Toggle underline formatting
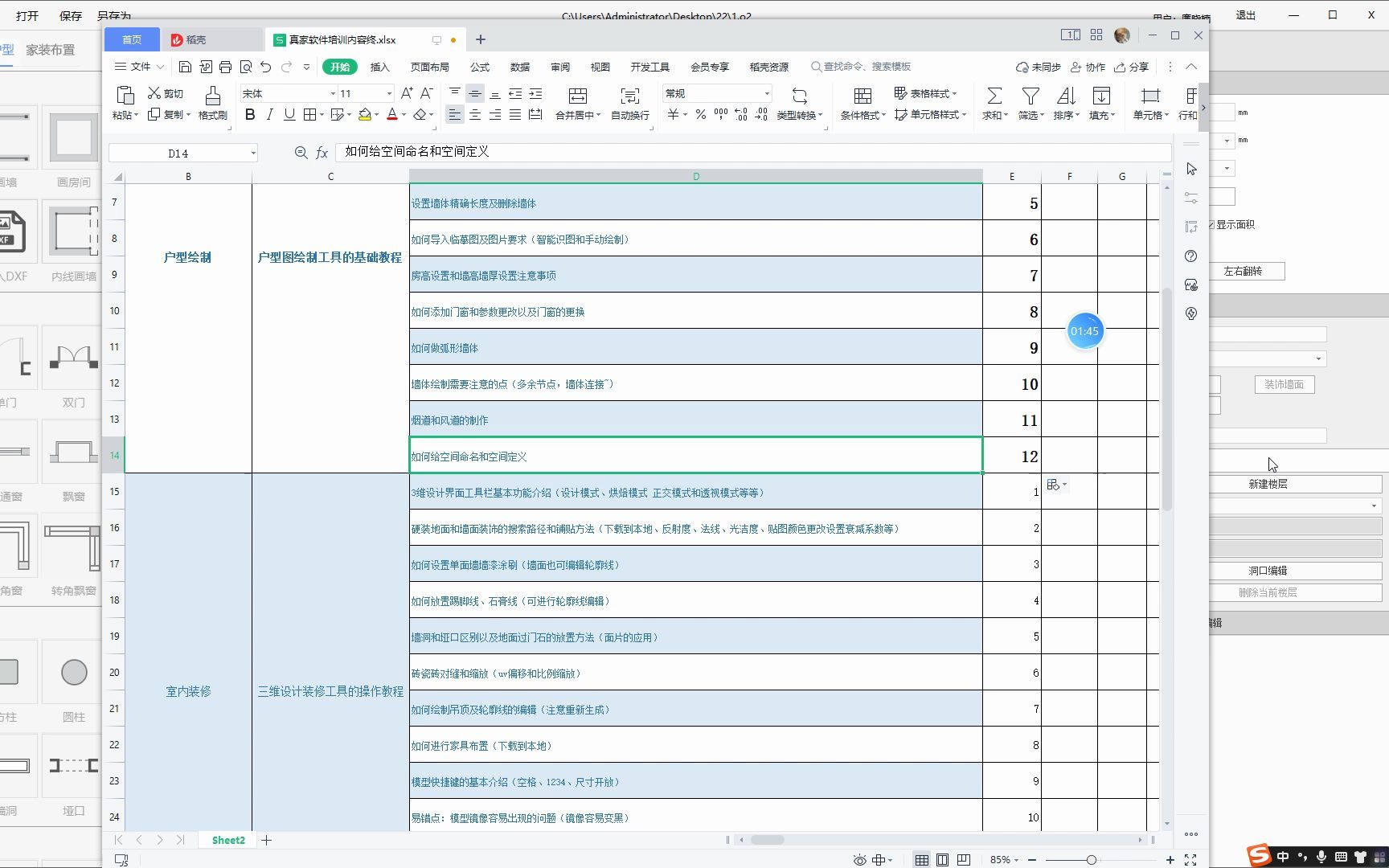1389x868 pixels. point(289,115)
